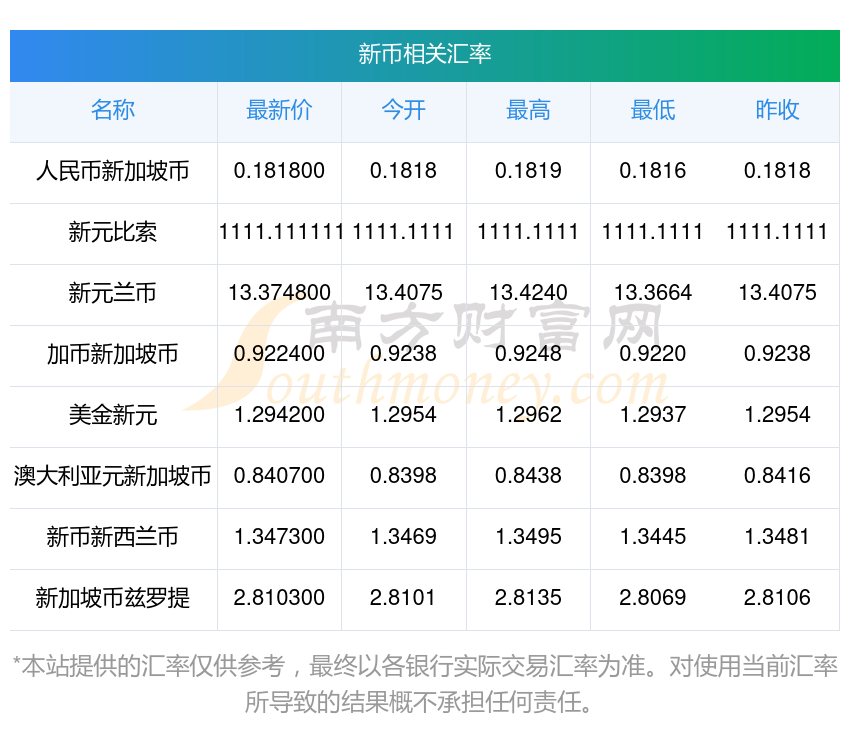Select the 今开 column header
850x733 pixels.
point(403,112)
